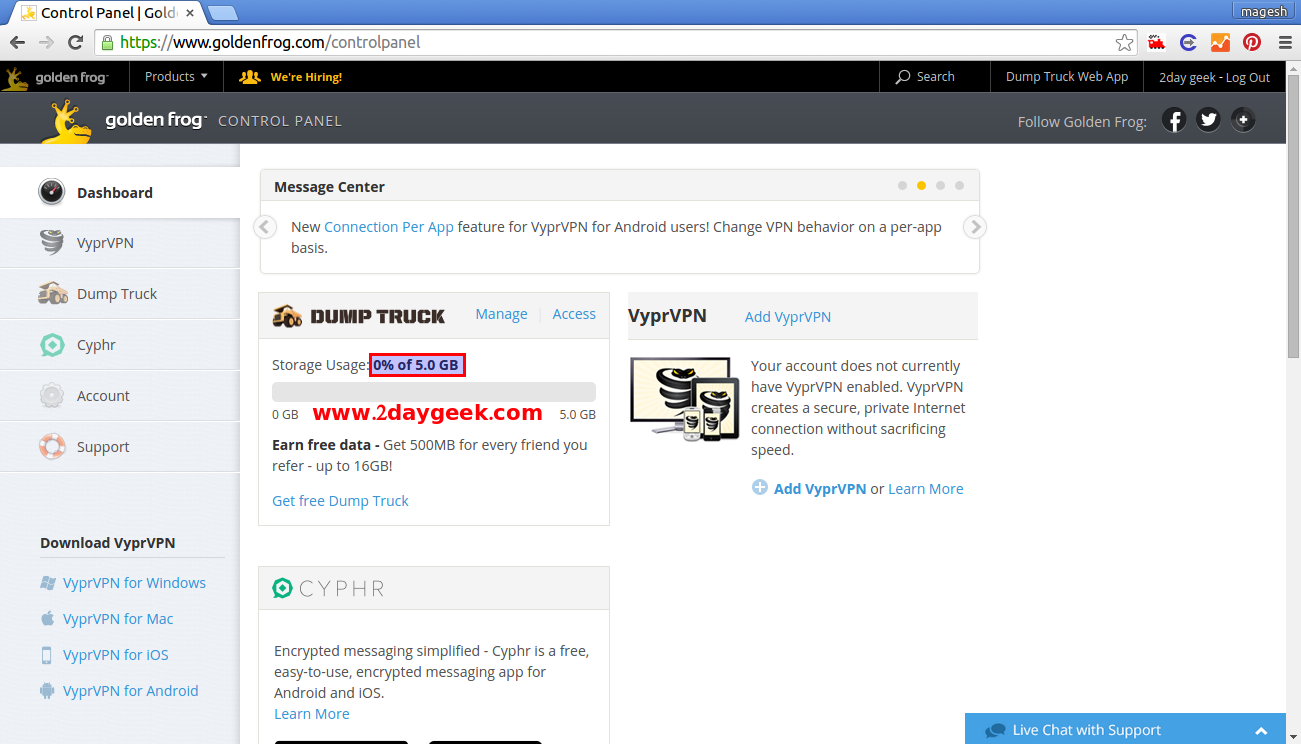Download VyprVPN for Android

pos(131,691)
